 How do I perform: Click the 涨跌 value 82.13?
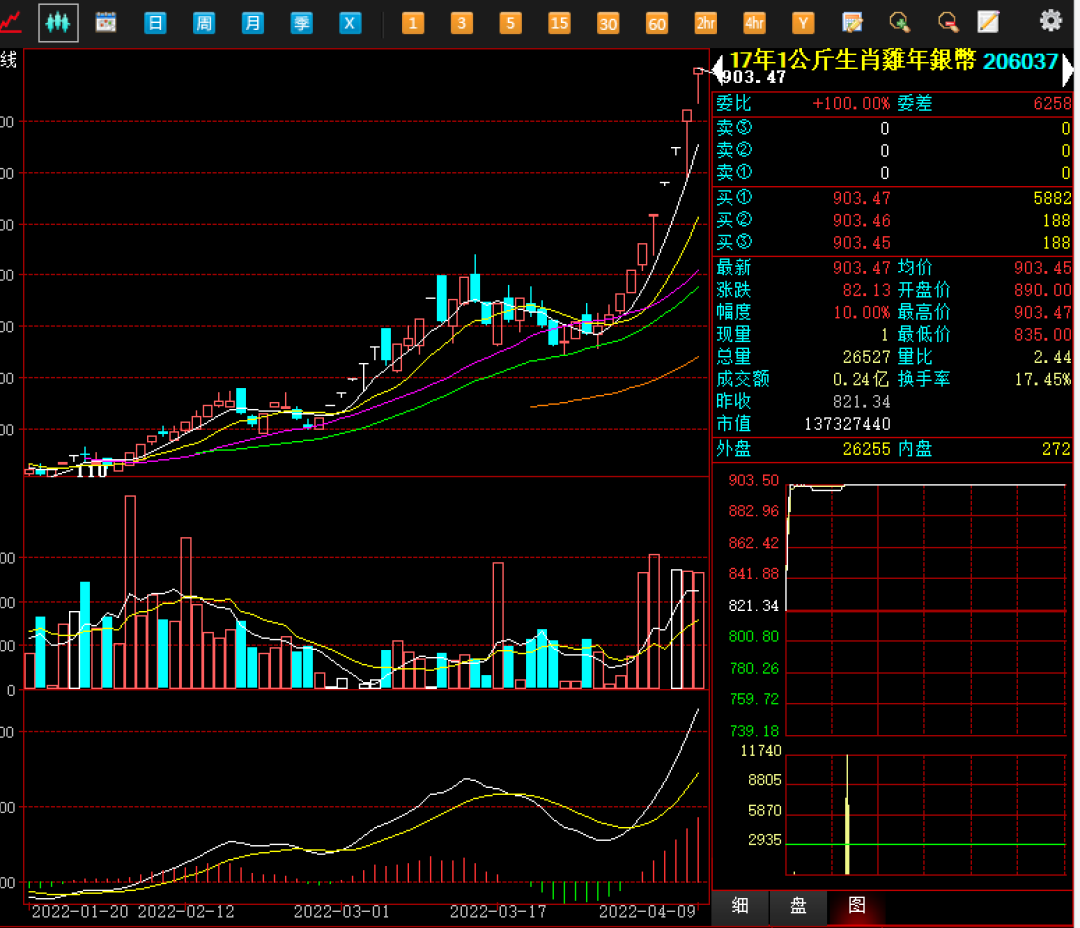866,289
